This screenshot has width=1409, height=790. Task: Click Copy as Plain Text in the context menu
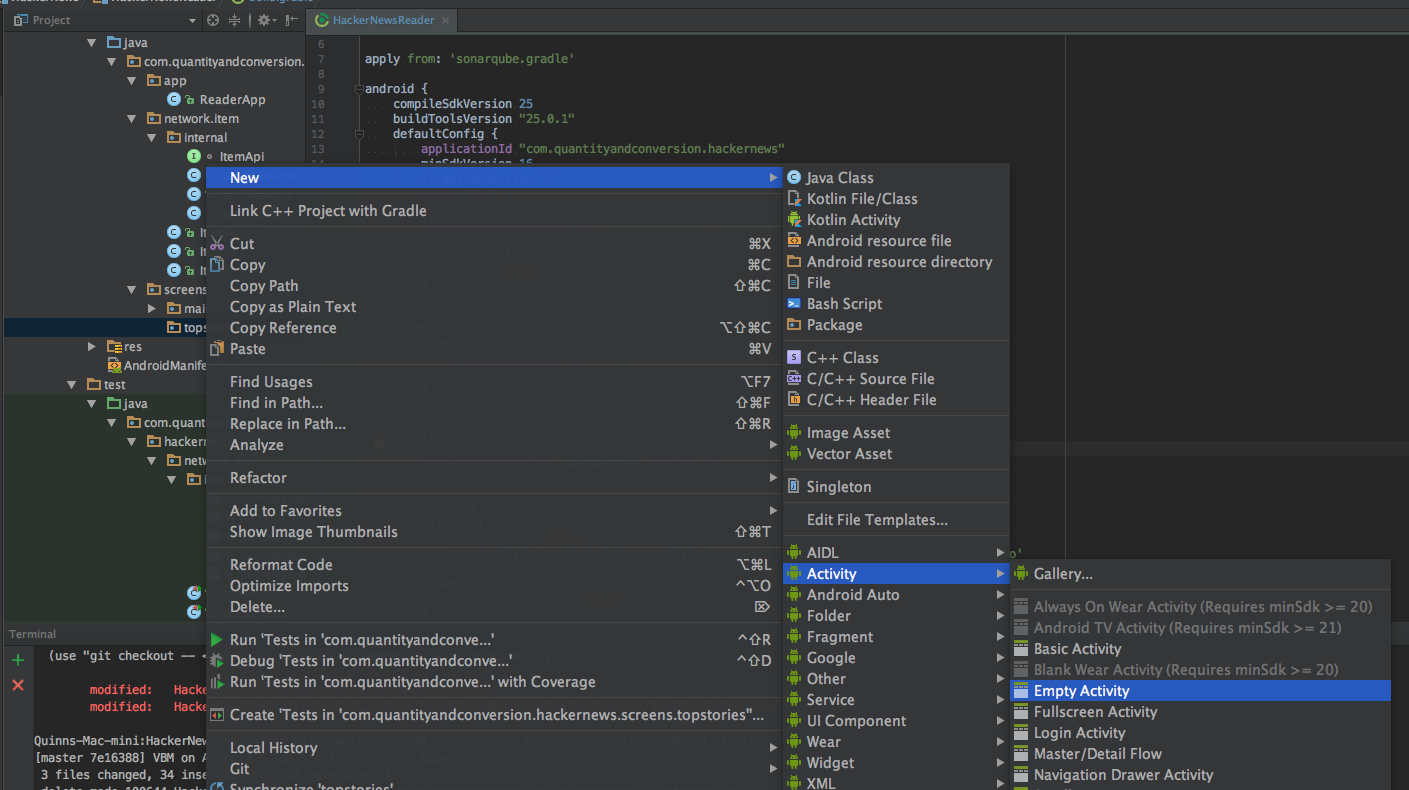pyautogui.click(x=494, y=307)
